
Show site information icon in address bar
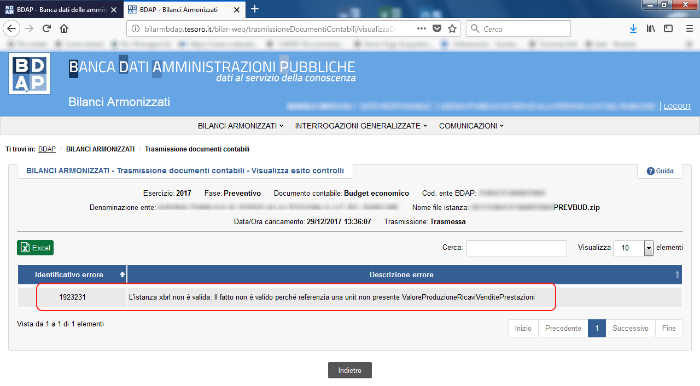pyautogui.click(x=136, y=29)
